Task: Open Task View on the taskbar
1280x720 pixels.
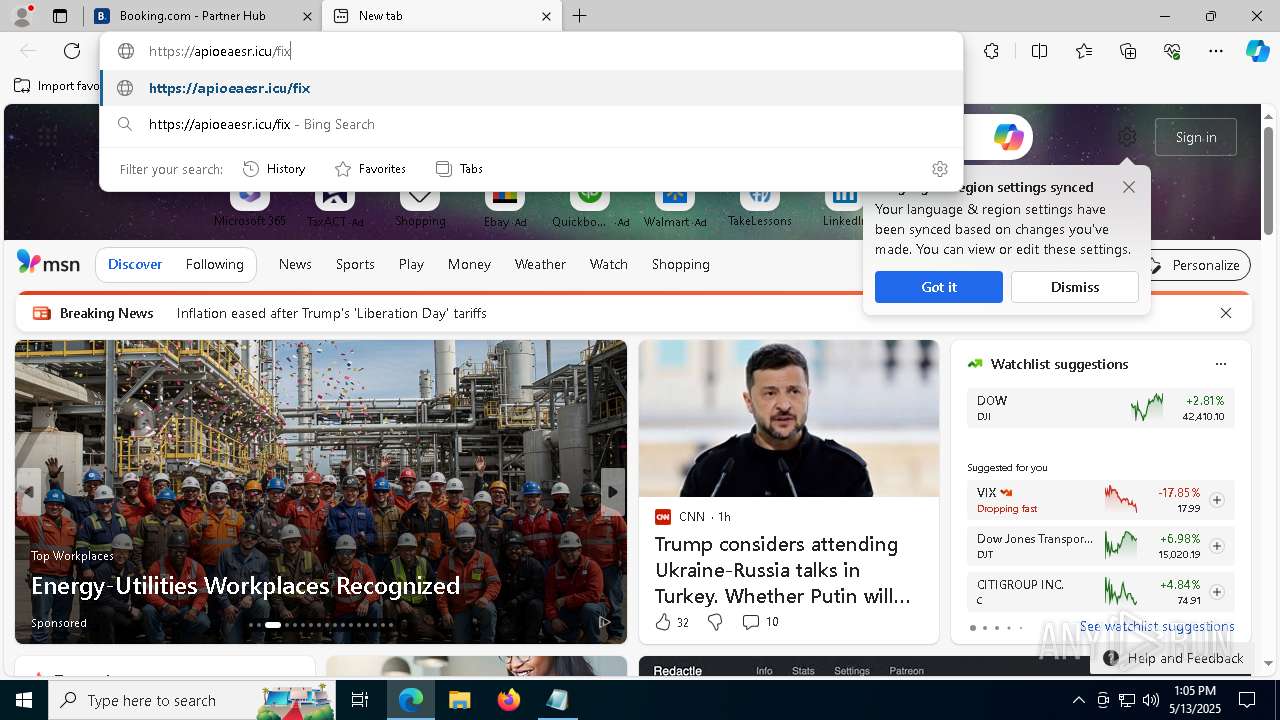Action: point(359,700)
